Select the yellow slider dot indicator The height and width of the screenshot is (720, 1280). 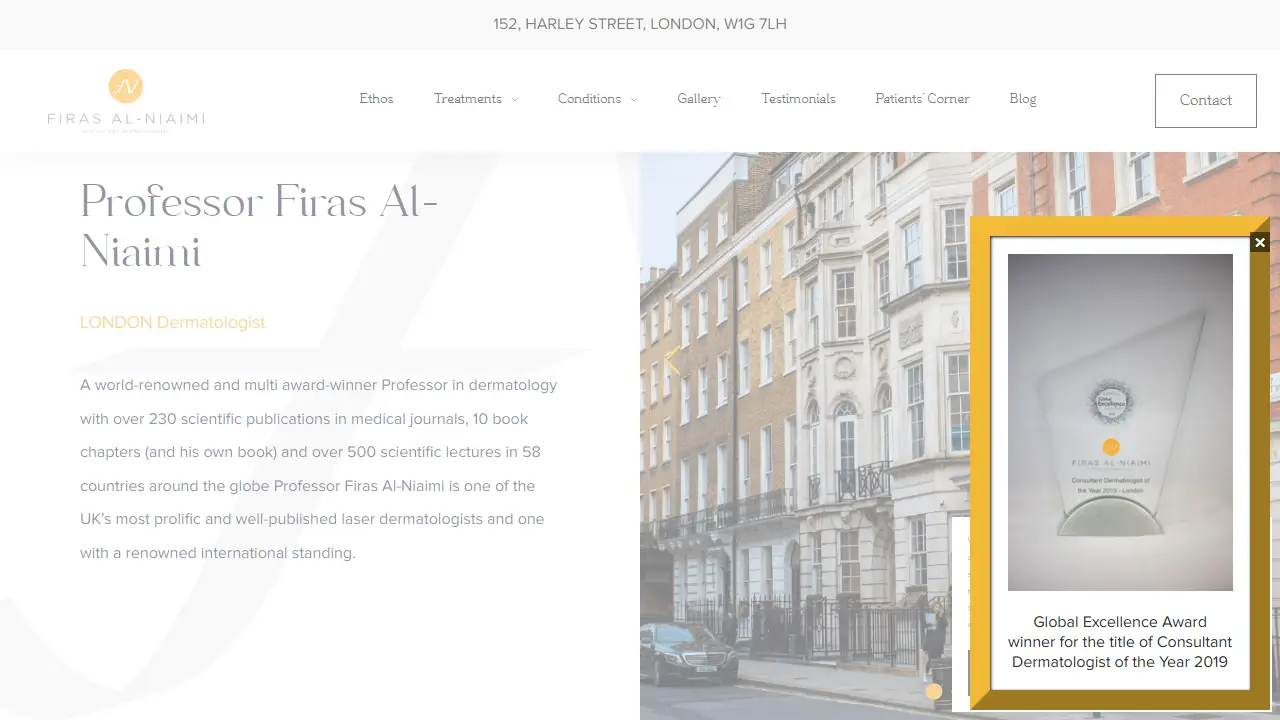point(934,691)
